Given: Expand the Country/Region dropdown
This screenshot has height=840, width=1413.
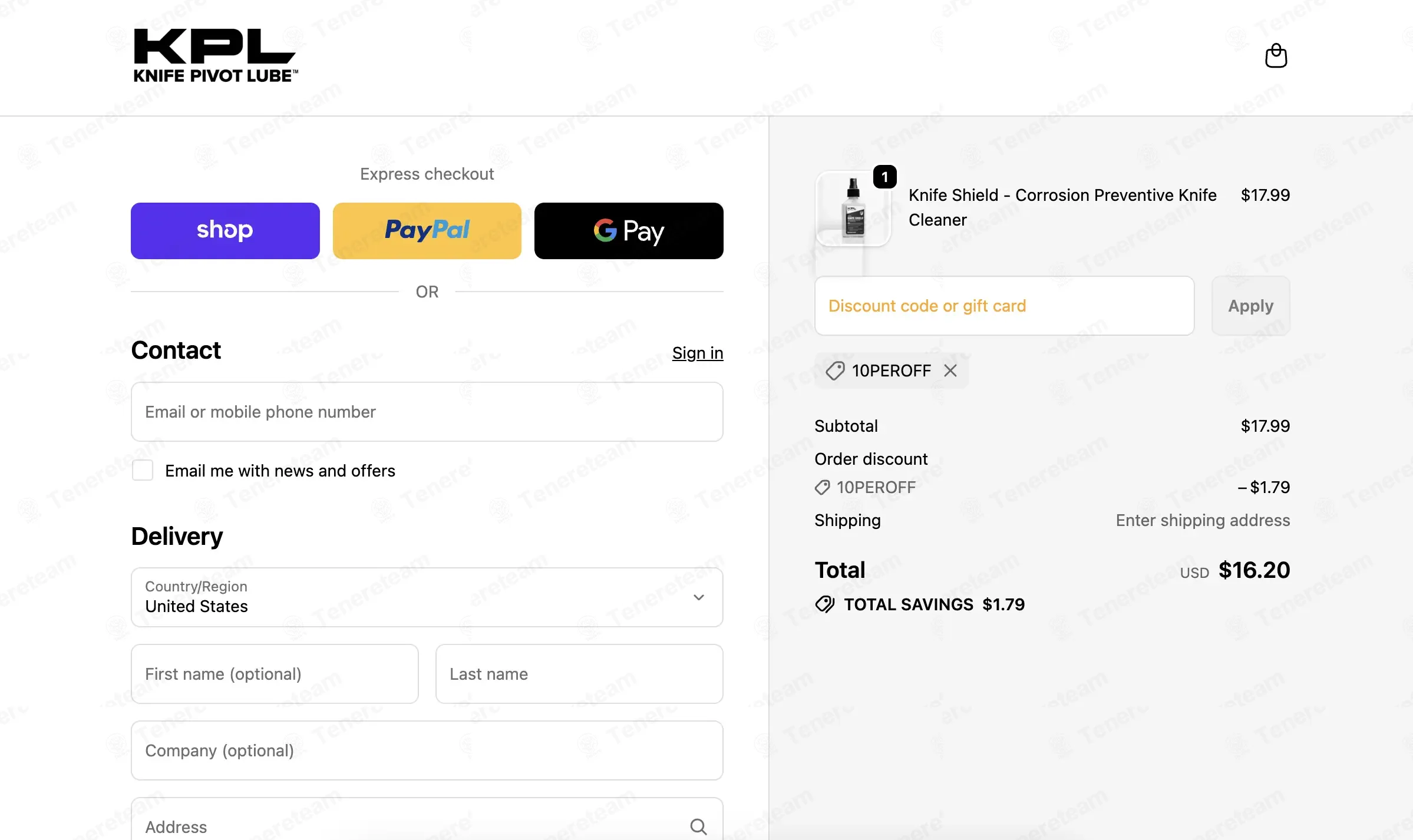Looking at the screenshot, I should (427, 597).
